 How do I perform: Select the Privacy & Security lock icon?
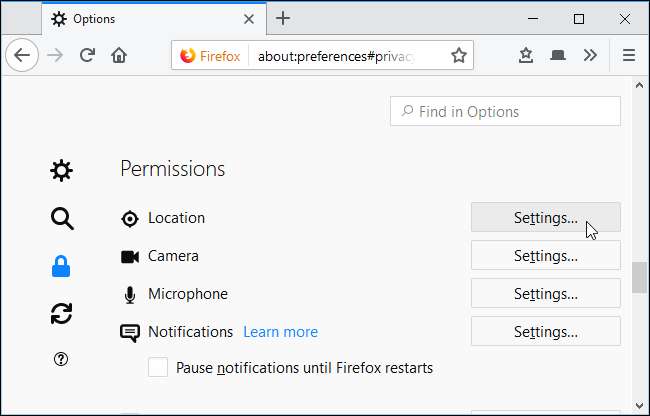click(61, 267)
